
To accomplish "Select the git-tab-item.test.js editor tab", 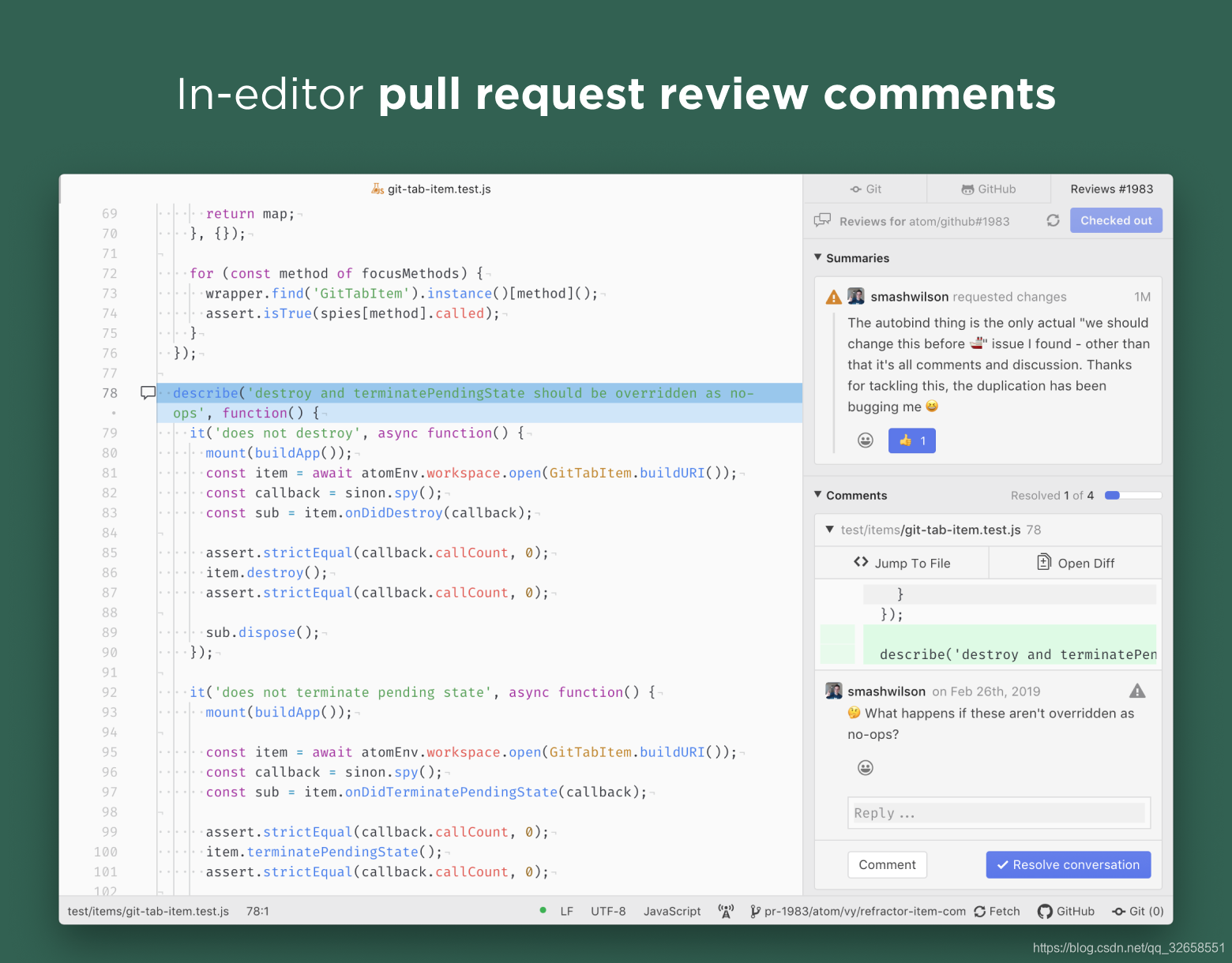I will click(x=431, y=189).
